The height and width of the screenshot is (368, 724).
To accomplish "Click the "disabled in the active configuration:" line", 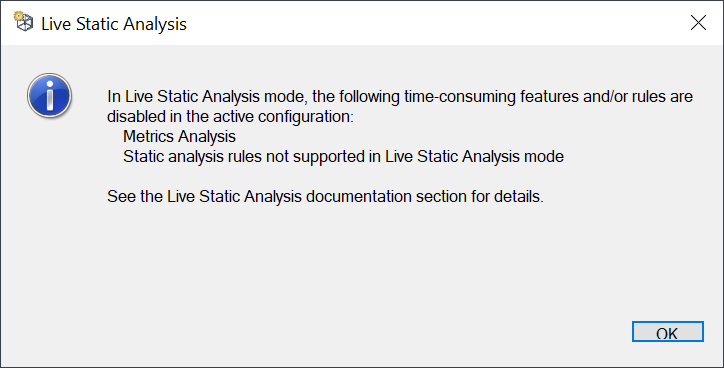I will click(230, 117).
